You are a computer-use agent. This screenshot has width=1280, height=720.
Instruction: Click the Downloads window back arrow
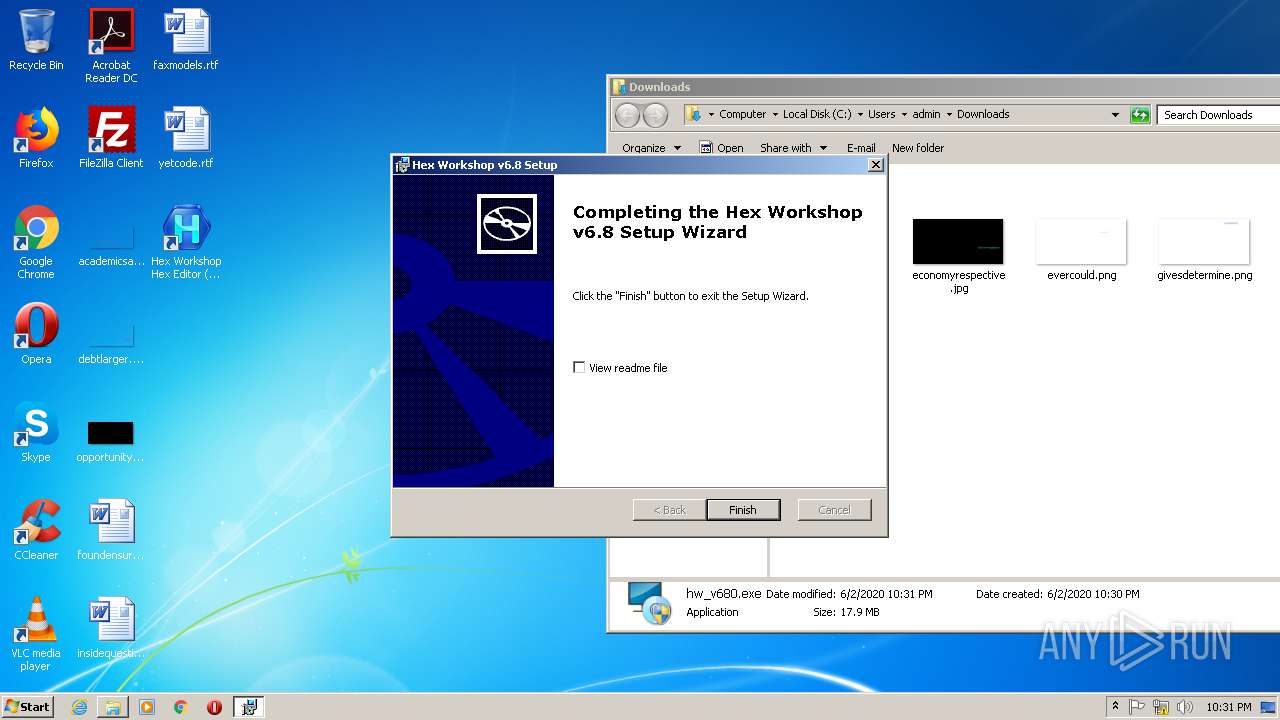[627, 115]
